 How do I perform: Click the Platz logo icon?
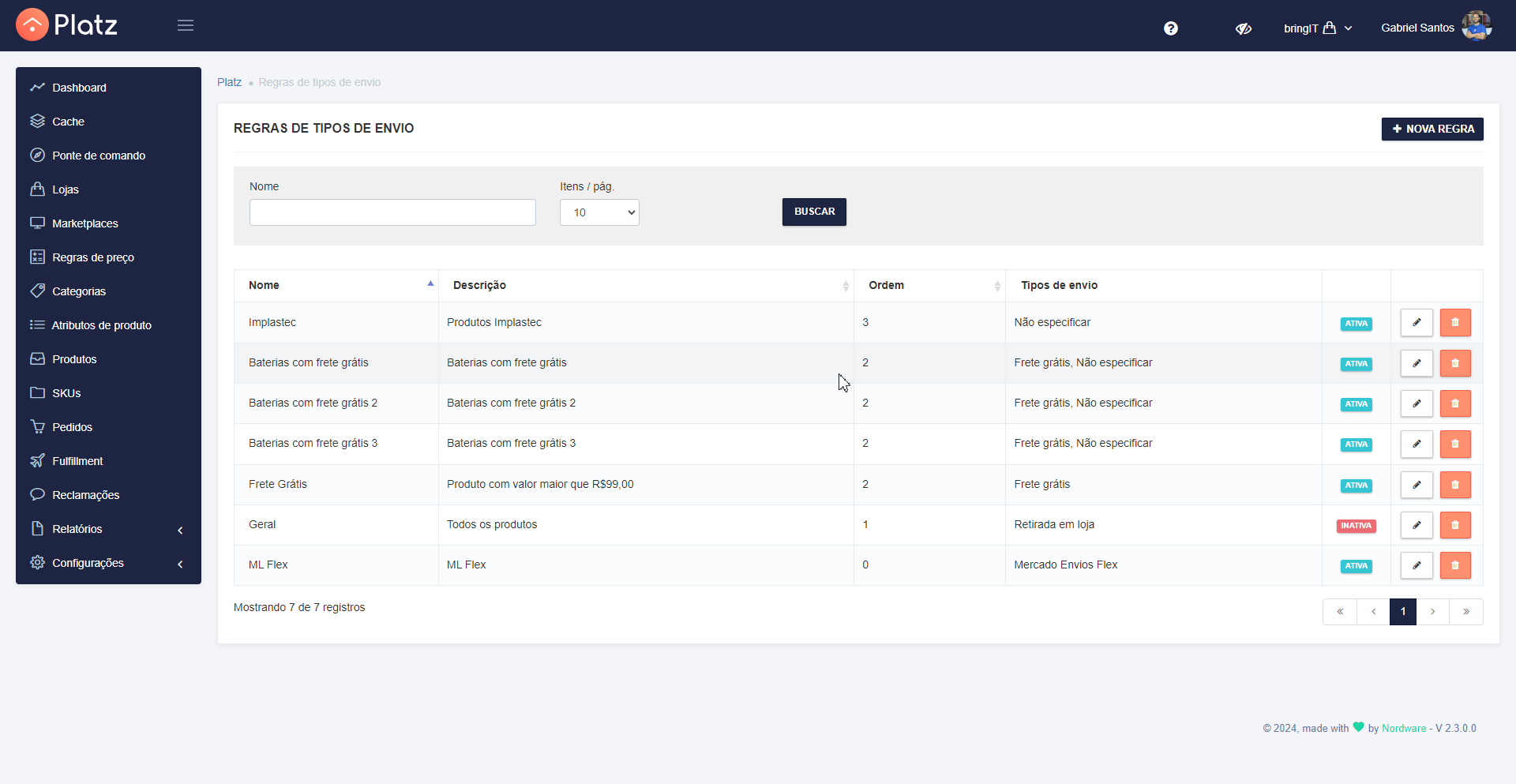click(x=32, y=24)
